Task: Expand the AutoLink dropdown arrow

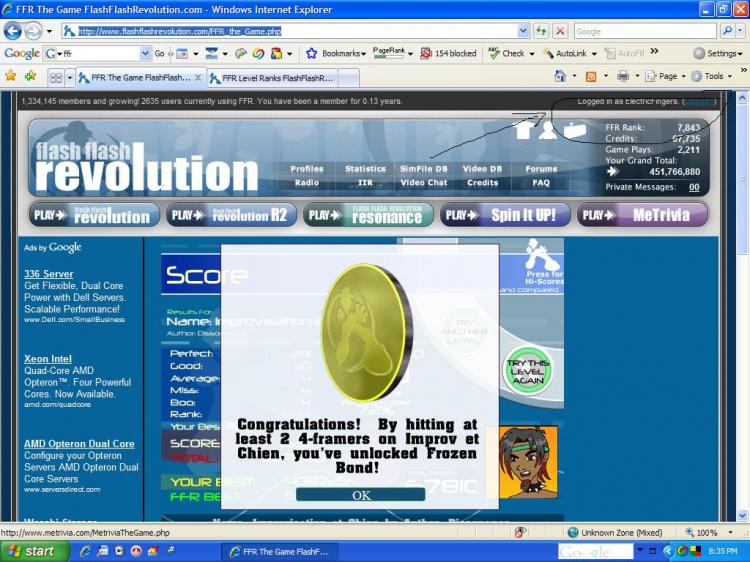Action: [x=594, y=54]
